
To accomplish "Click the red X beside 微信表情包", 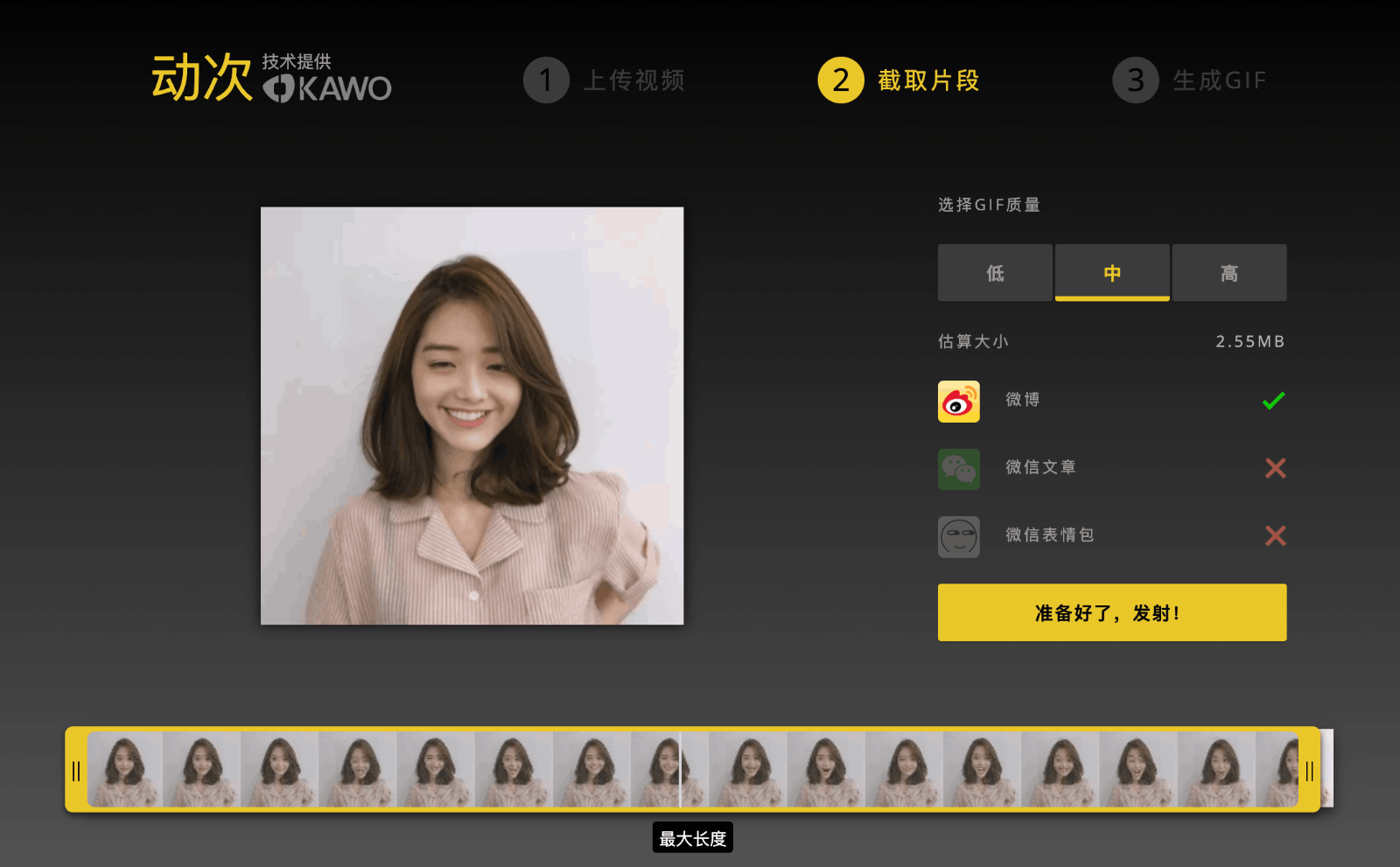I will 1275,536.
